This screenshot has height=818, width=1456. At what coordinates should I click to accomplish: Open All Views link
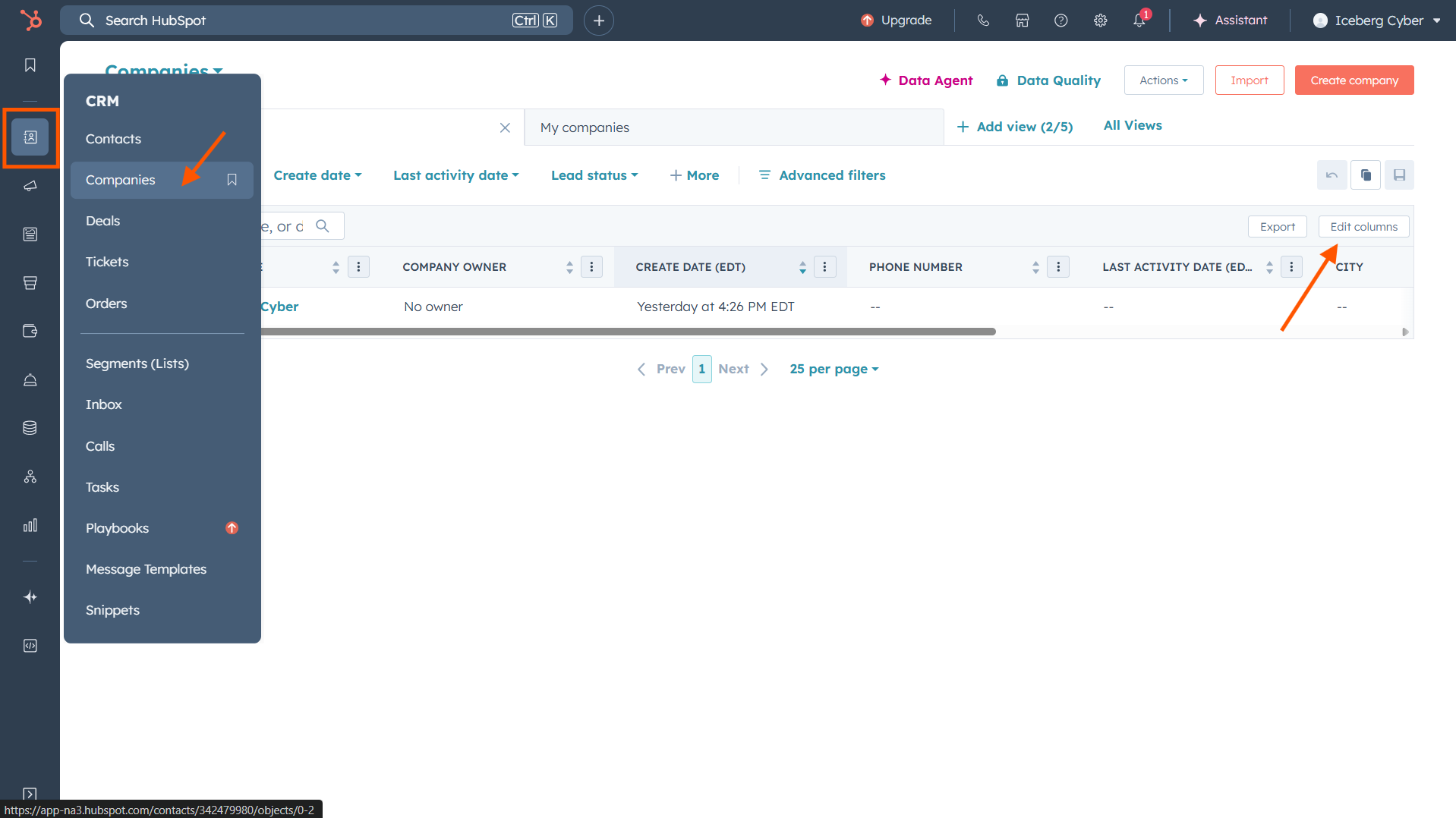tap(1133, 126)
